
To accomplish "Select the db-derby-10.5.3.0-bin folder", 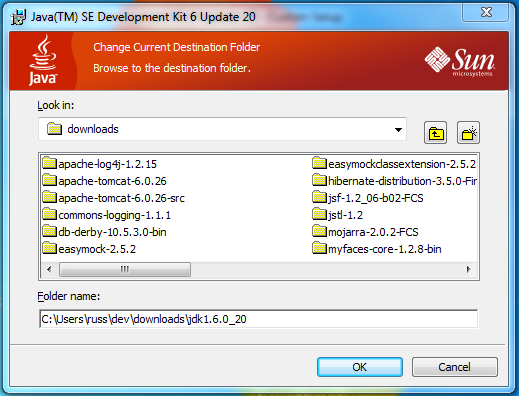I will [105, 232].
